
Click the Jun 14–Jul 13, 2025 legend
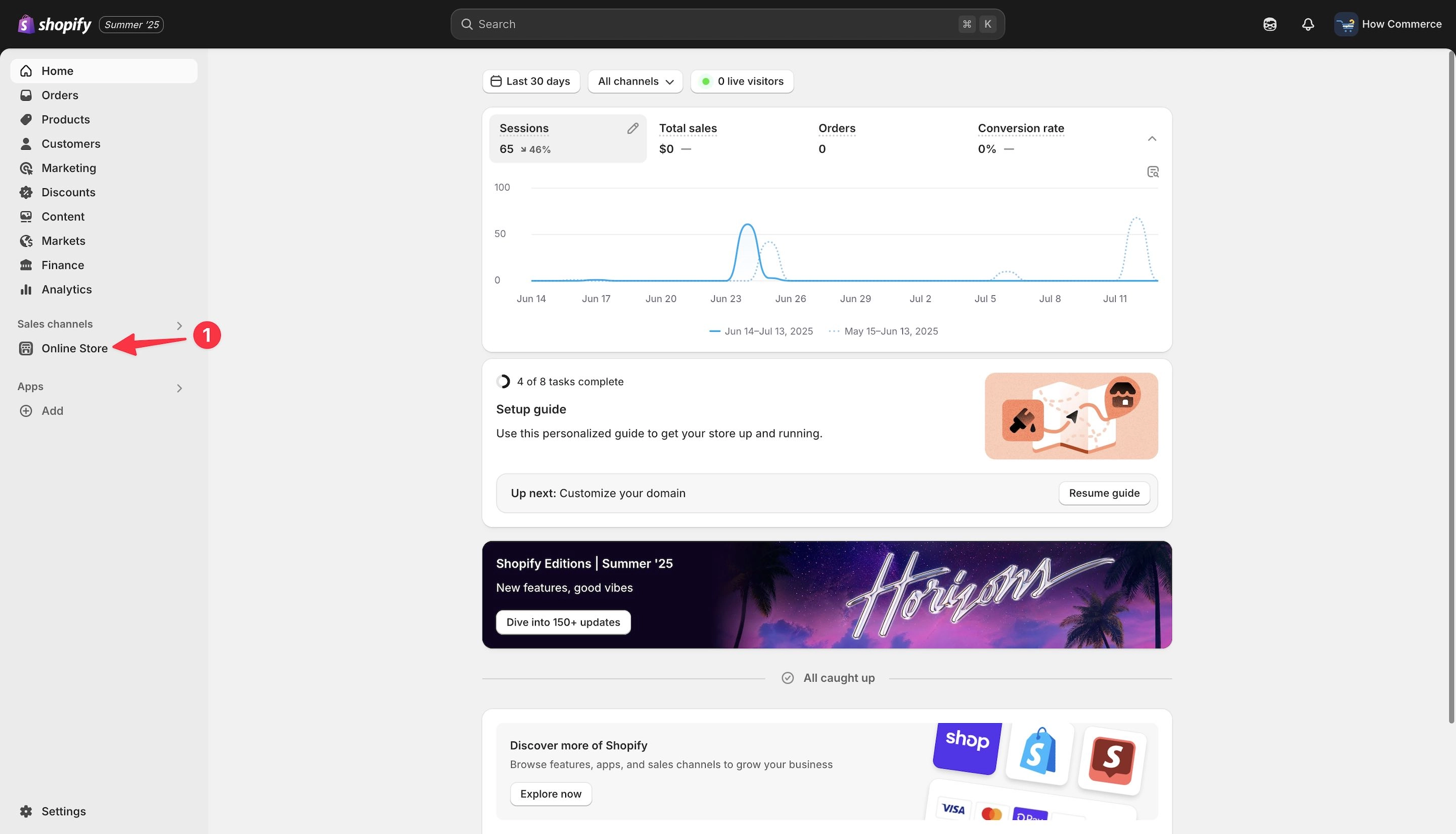tap(761, 331)
